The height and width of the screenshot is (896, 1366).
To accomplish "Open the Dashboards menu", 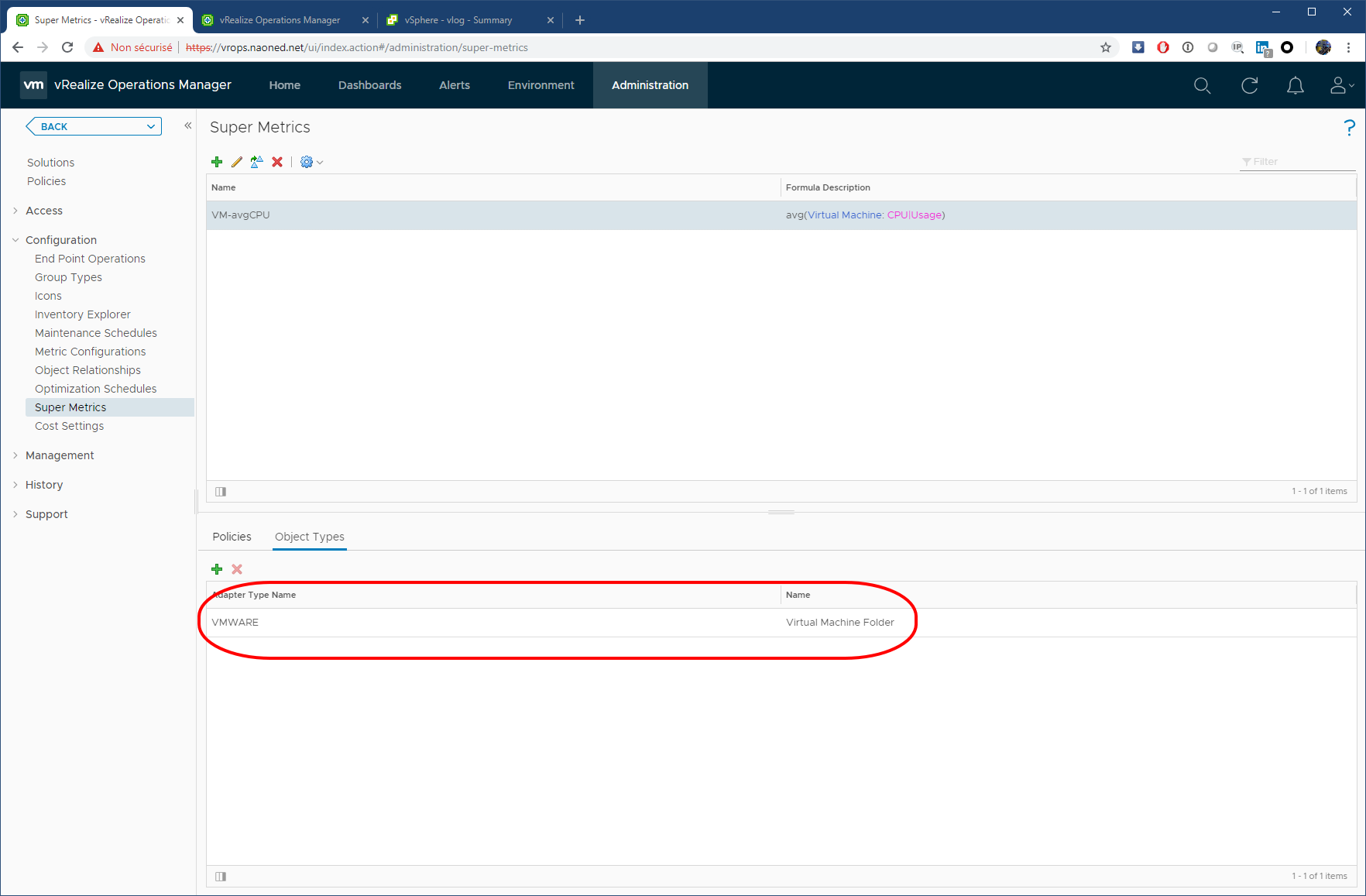I will click(x=369, y=85).
